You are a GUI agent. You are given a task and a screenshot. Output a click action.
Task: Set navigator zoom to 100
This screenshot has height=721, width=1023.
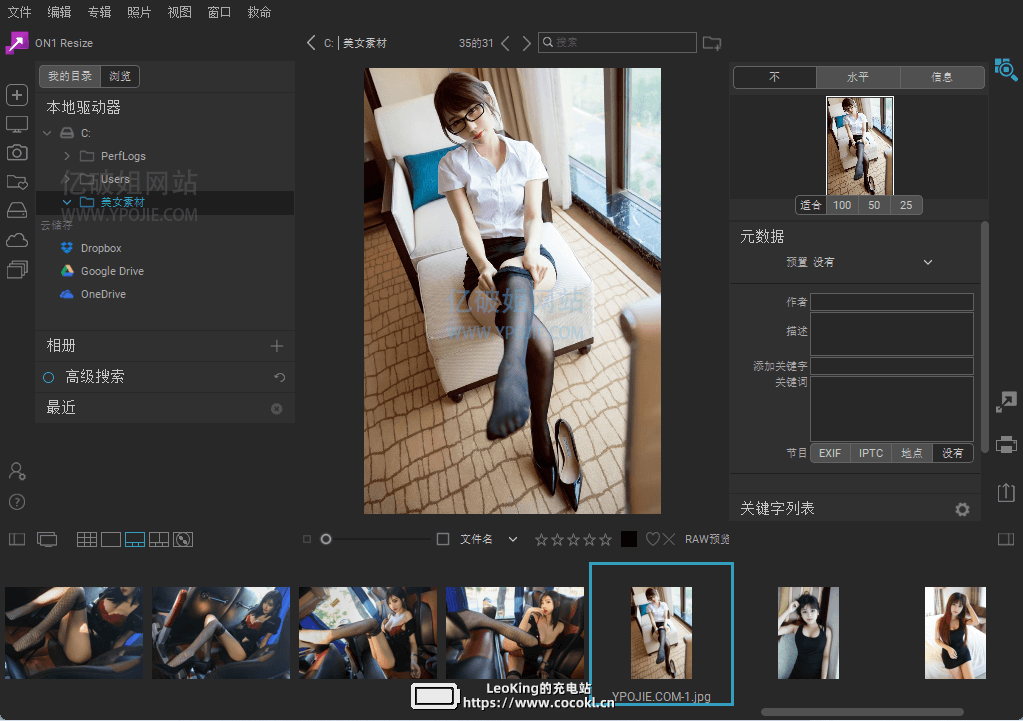pyautogui.click(x=842, y=205)
